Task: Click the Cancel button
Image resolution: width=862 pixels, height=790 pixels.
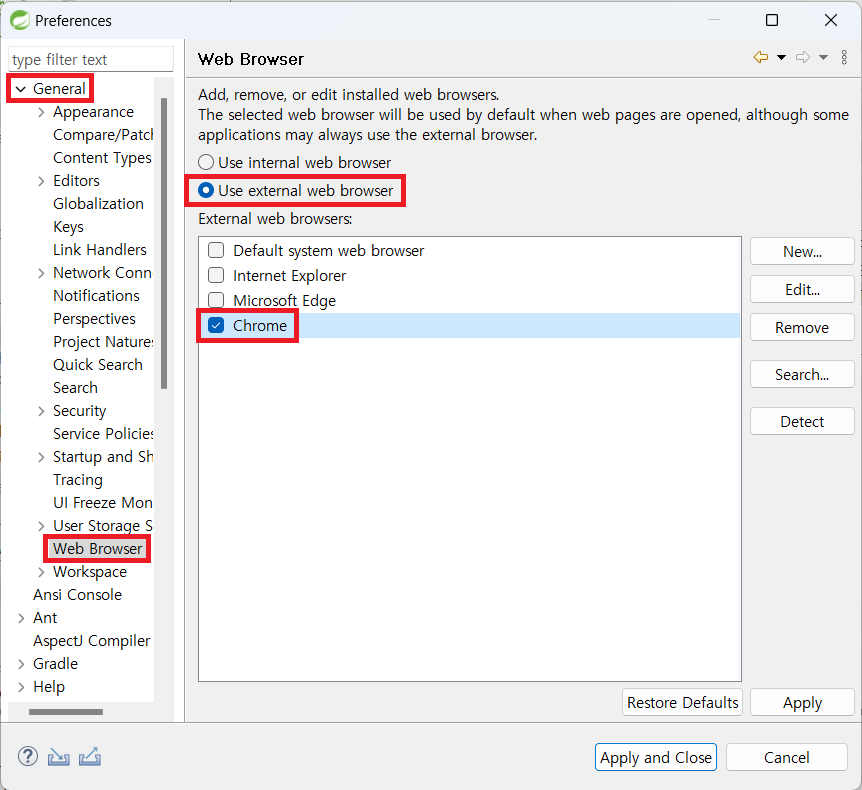Action: click(x=786, y=758)
